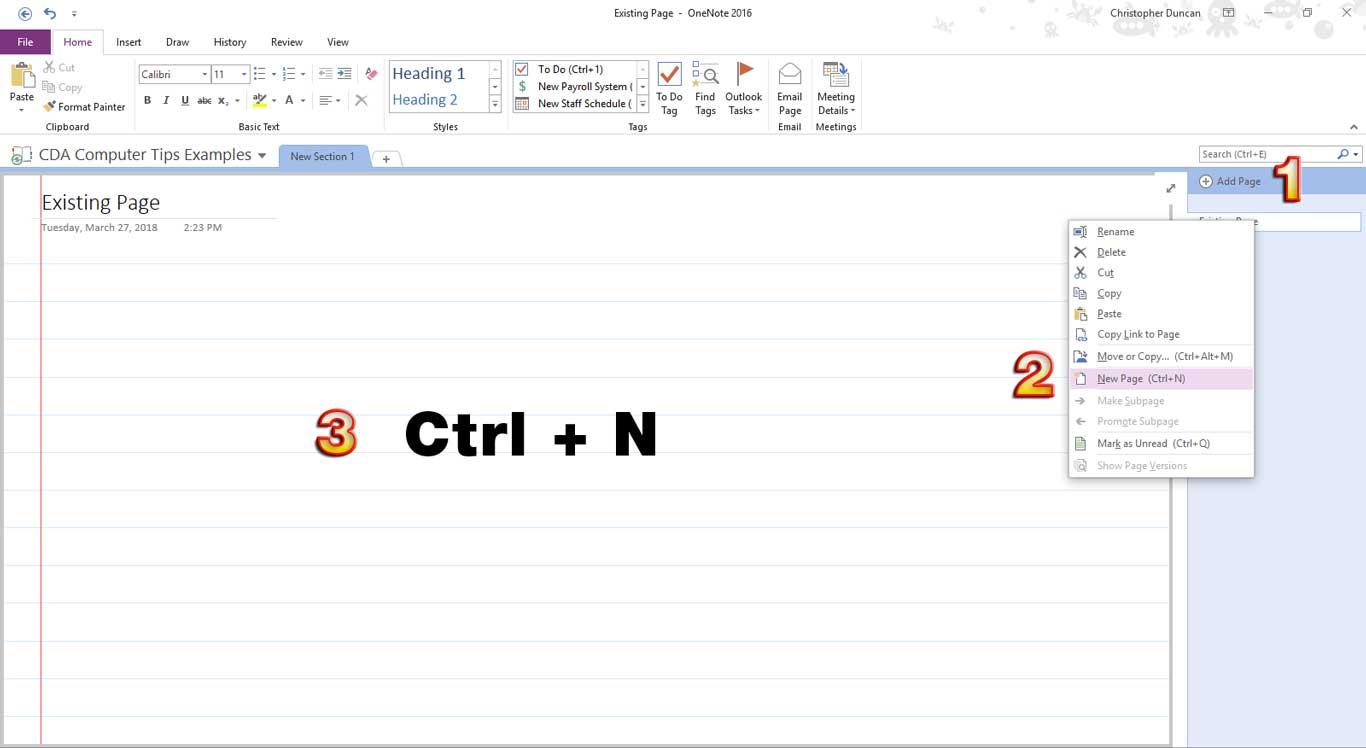
Task: Clear formatting with the Clear Format button
Action: coord(362,100)
